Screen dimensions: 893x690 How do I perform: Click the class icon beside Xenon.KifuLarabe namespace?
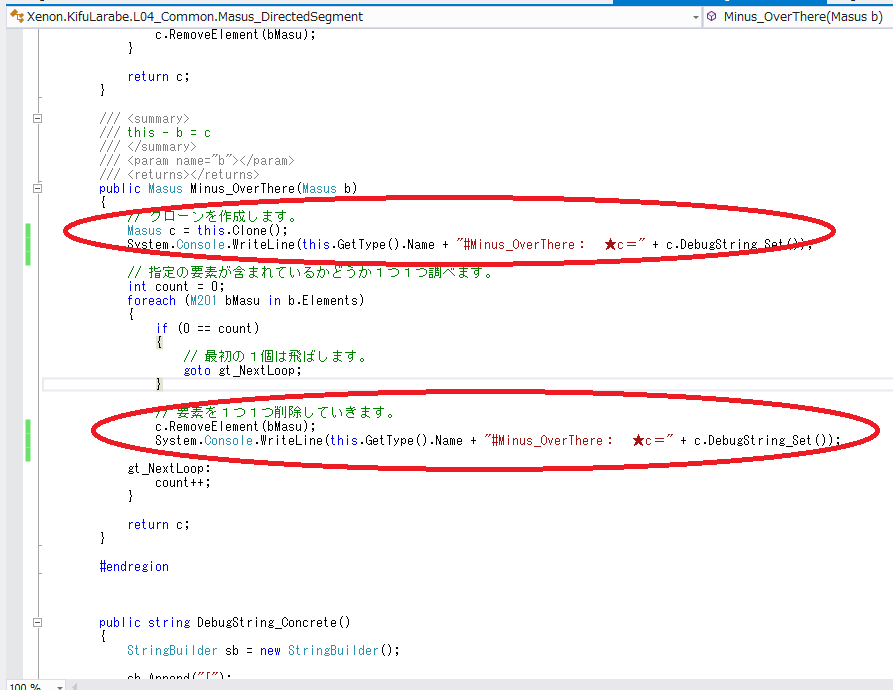pos(17,16)
